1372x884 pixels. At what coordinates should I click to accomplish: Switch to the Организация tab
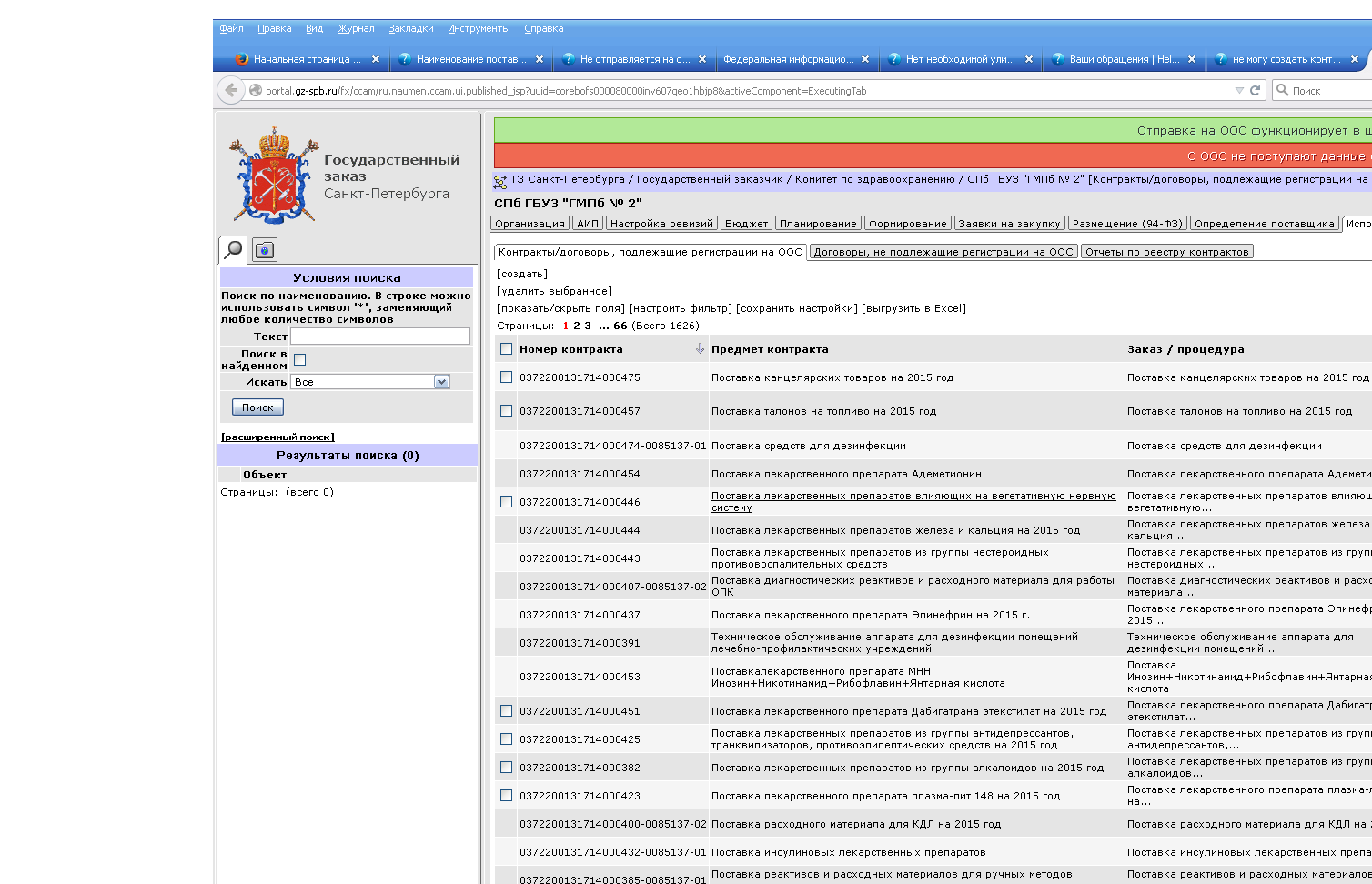pos(530,223)
